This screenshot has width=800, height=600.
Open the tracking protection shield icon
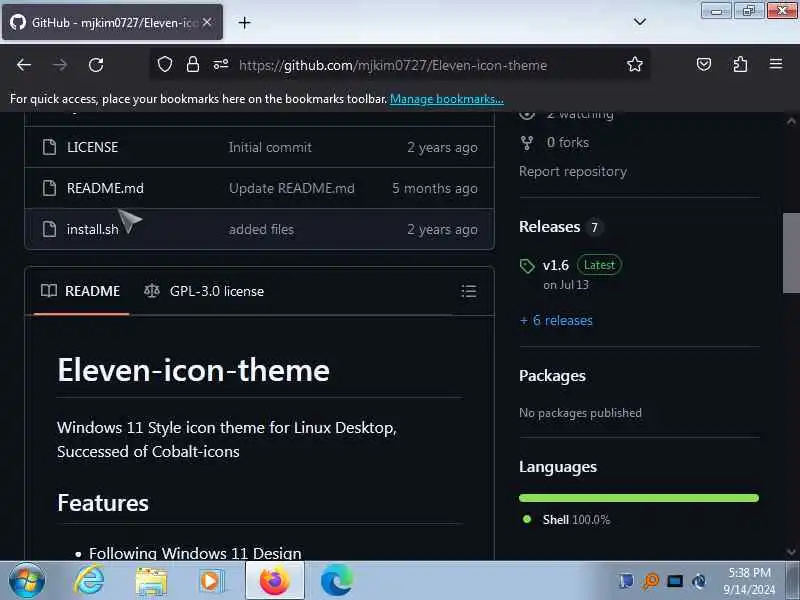(x=165, y=64)
